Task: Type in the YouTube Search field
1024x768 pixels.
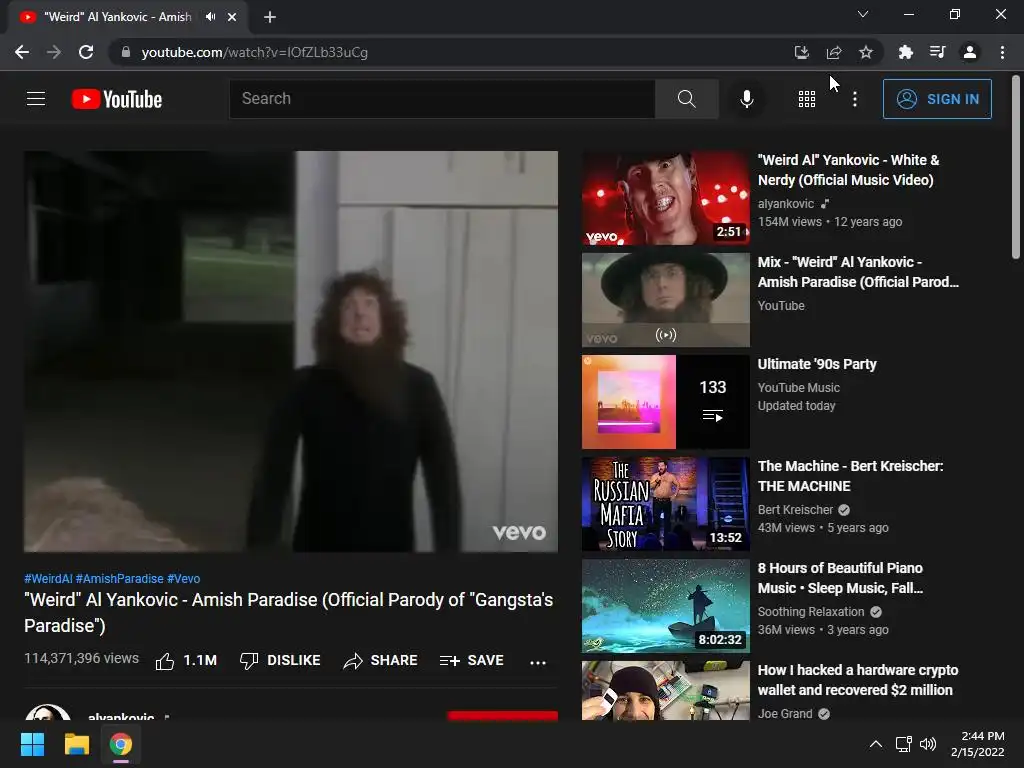Action: click(x=442, y=99)
